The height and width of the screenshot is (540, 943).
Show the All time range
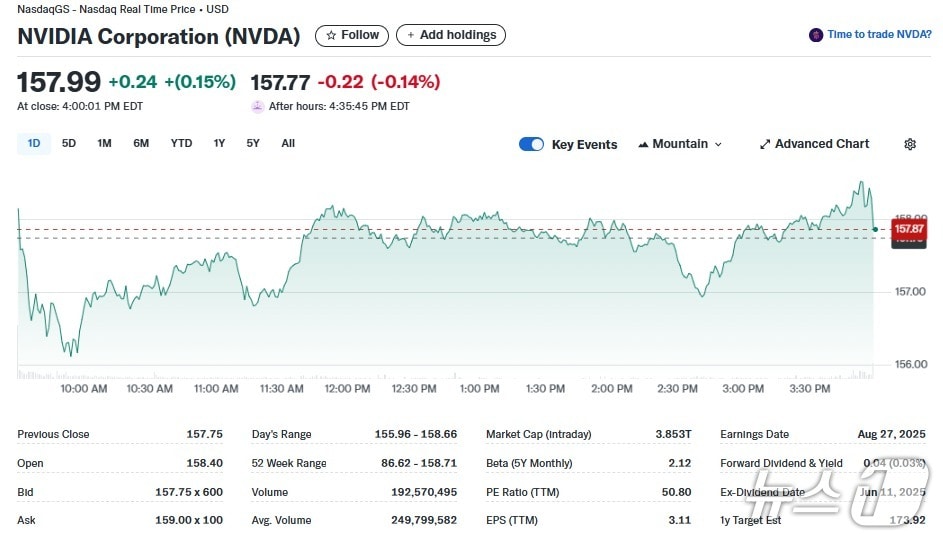coord(288,143)
